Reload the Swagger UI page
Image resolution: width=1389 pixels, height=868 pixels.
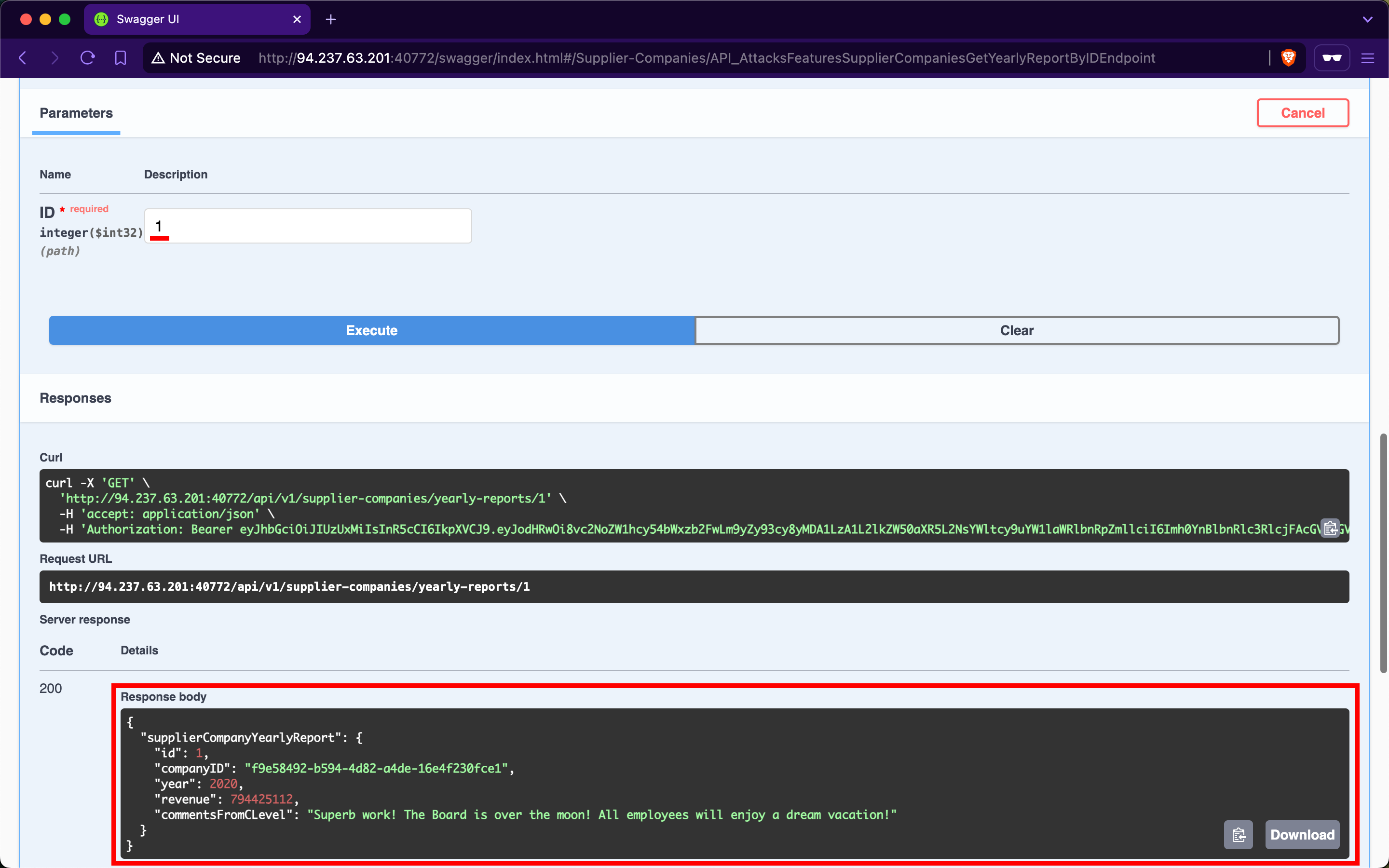88,58
